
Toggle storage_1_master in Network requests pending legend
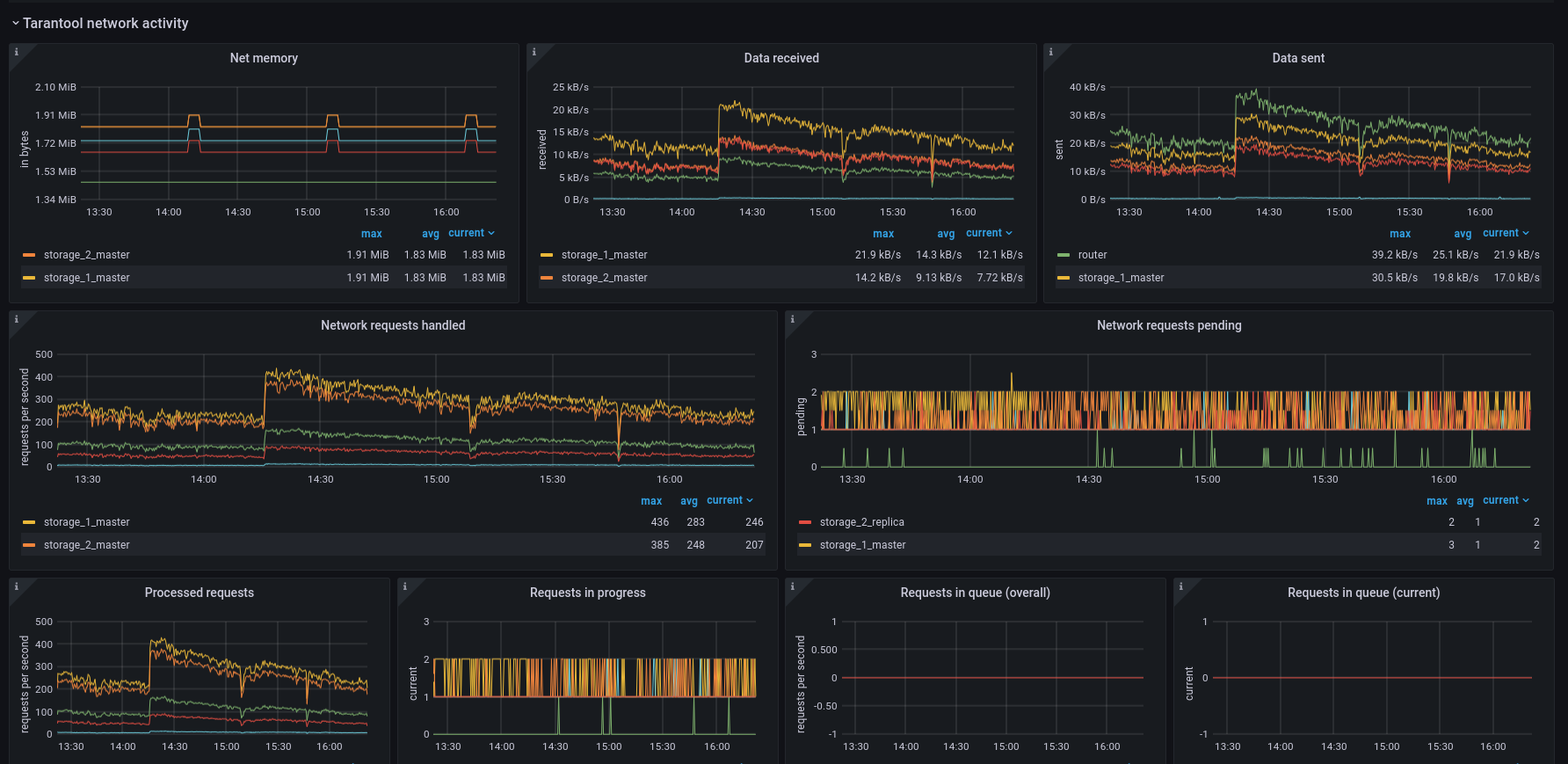[863, 545]
